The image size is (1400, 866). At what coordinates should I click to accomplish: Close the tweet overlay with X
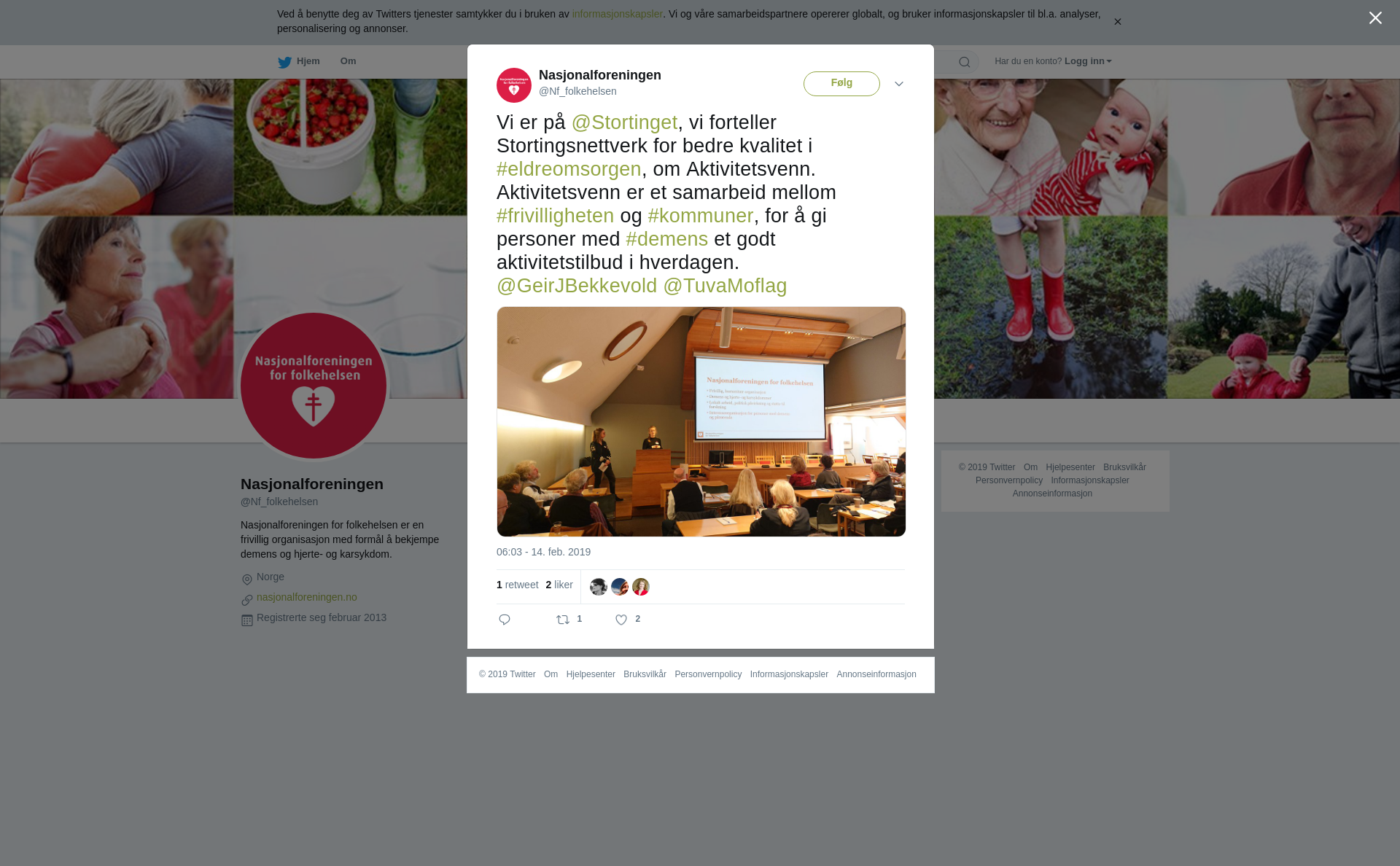1375,18
